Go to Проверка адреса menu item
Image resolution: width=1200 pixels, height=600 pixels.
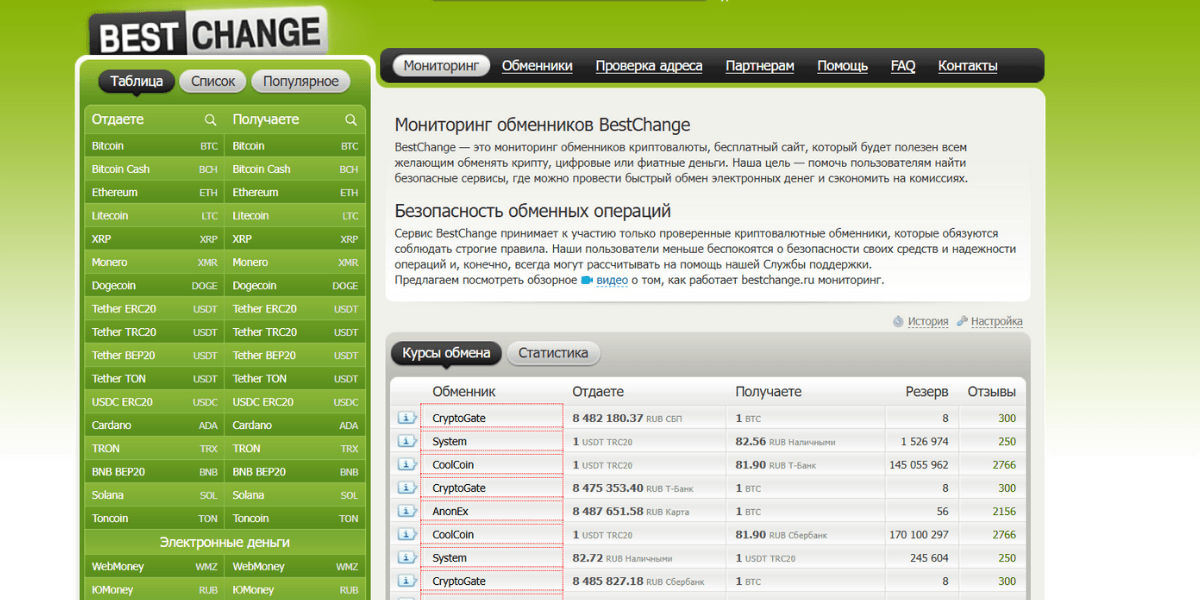click(x=649, y=66)
